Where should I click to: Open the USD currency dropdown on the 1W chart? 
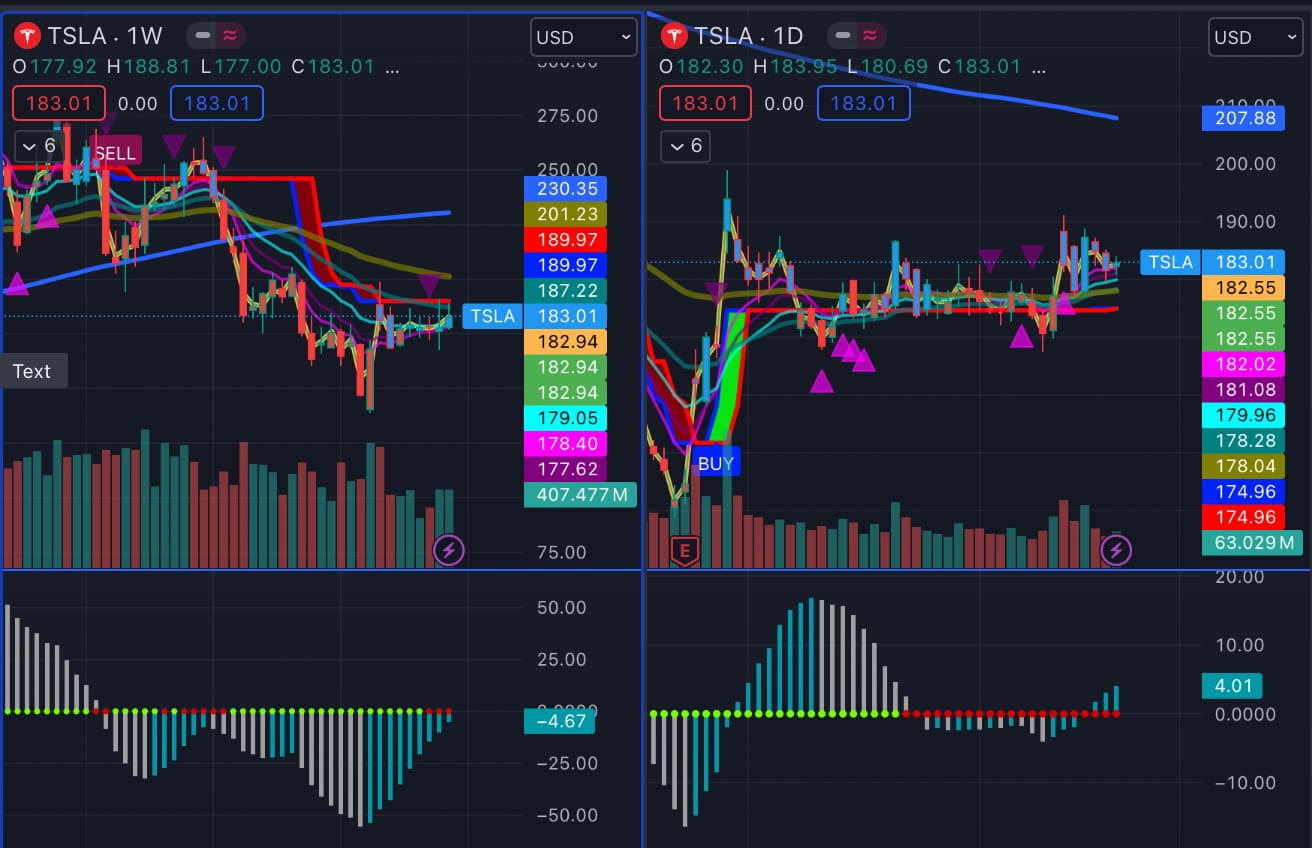pyautogui.click(x=584, y=37)
